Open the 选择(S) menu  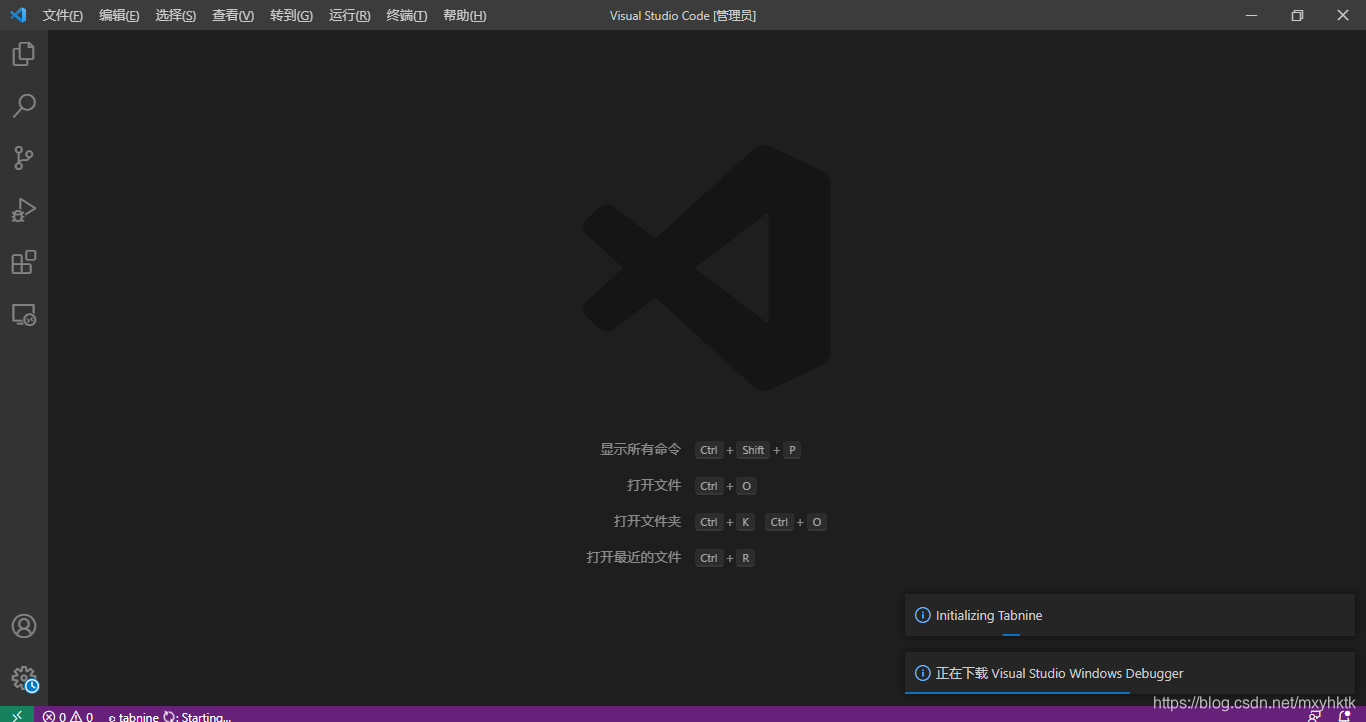[x=176, y=15]
